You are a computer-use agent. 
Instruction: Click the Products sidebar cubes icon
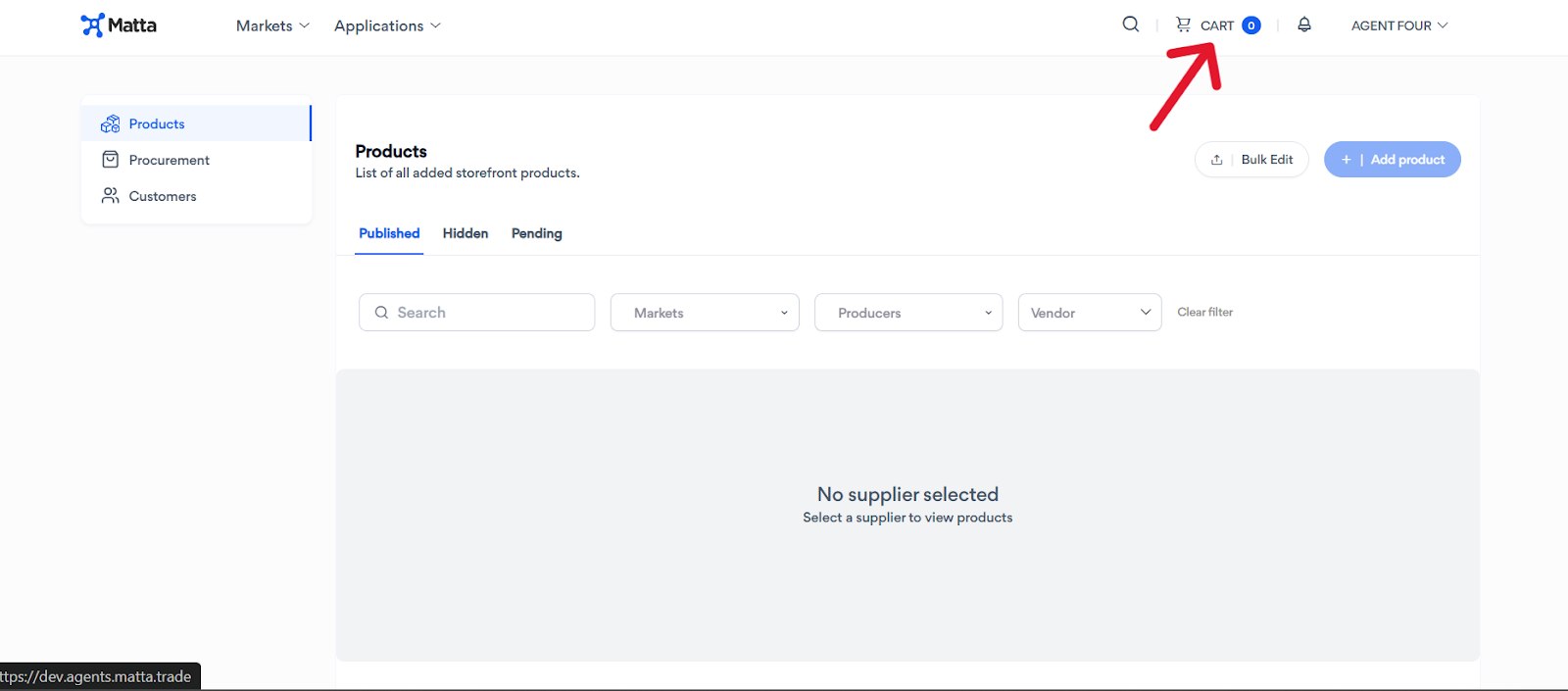tap(111, 123)
